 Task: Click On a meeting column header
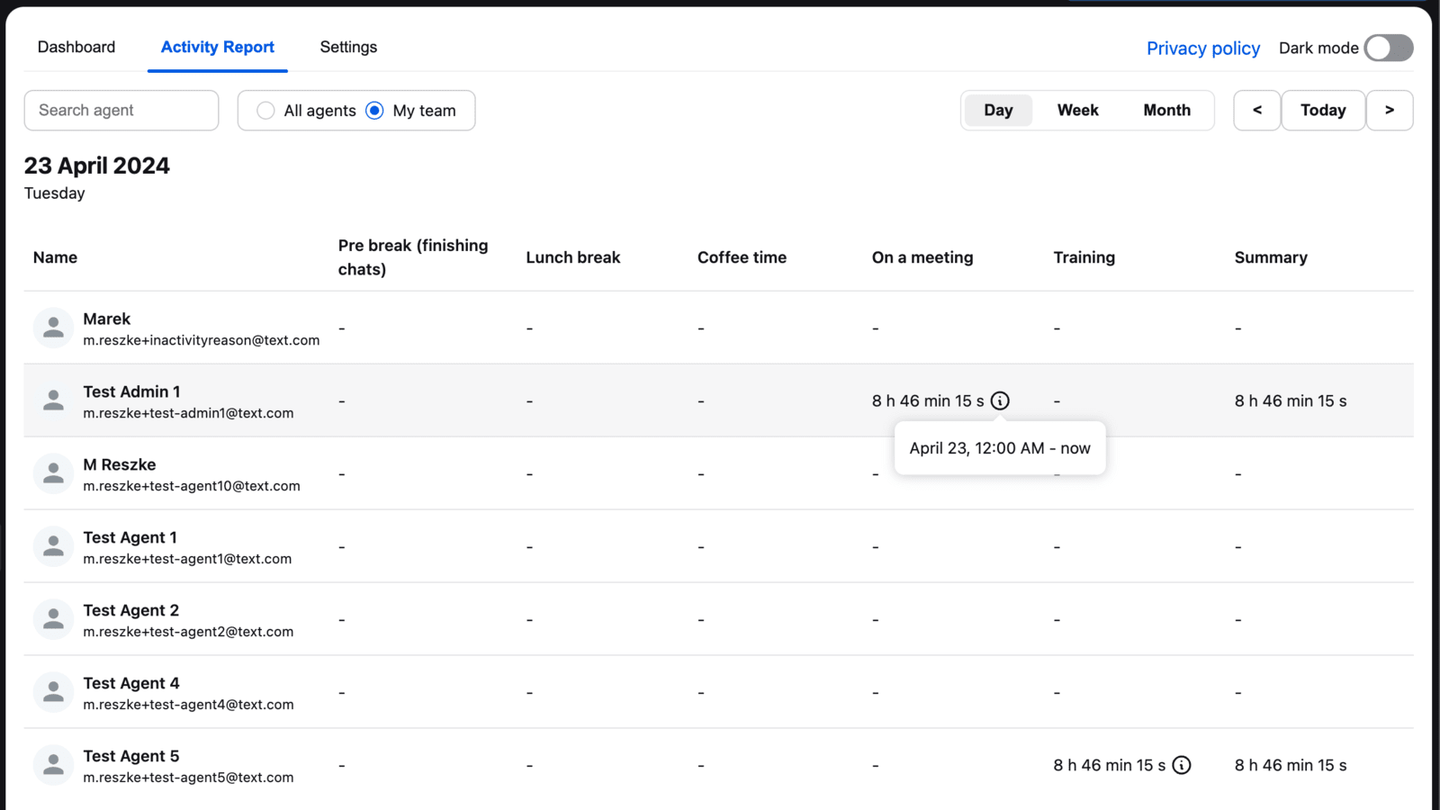pos(922,257)
